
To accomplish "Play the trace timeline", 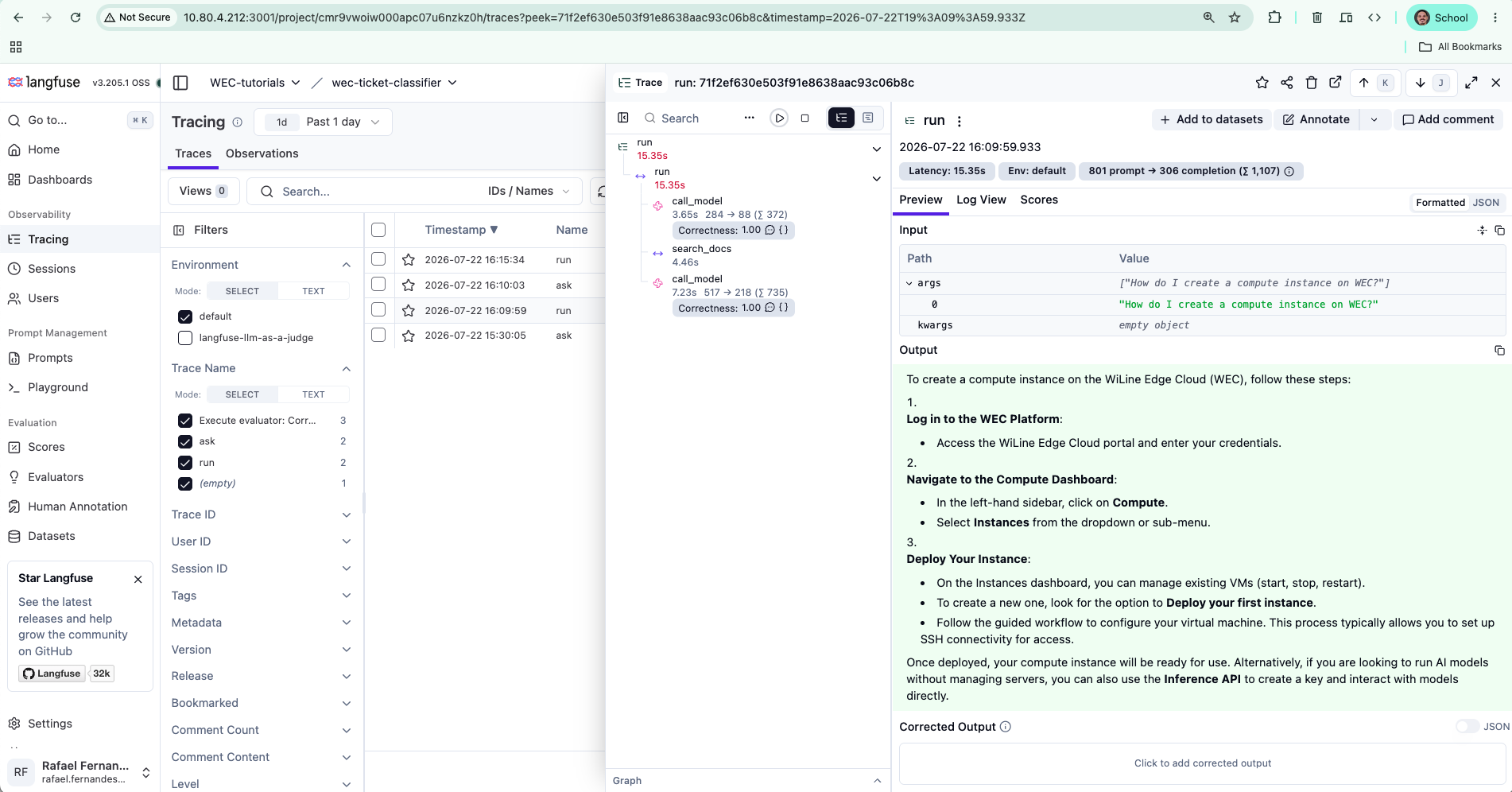I will pyautogui.click(x=779, y=118).
